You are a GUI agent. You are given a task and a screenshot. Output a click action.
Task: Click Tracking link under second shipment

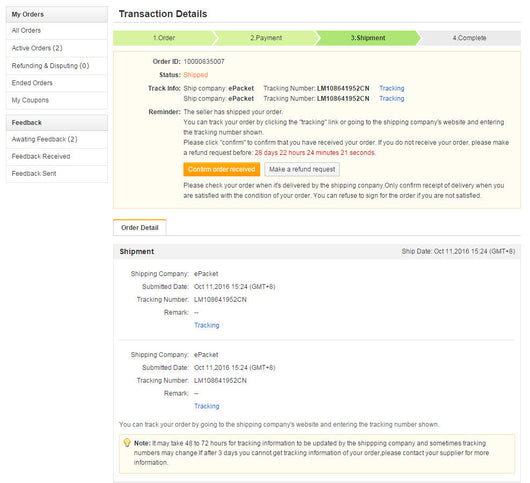click(x=207, y=406)
